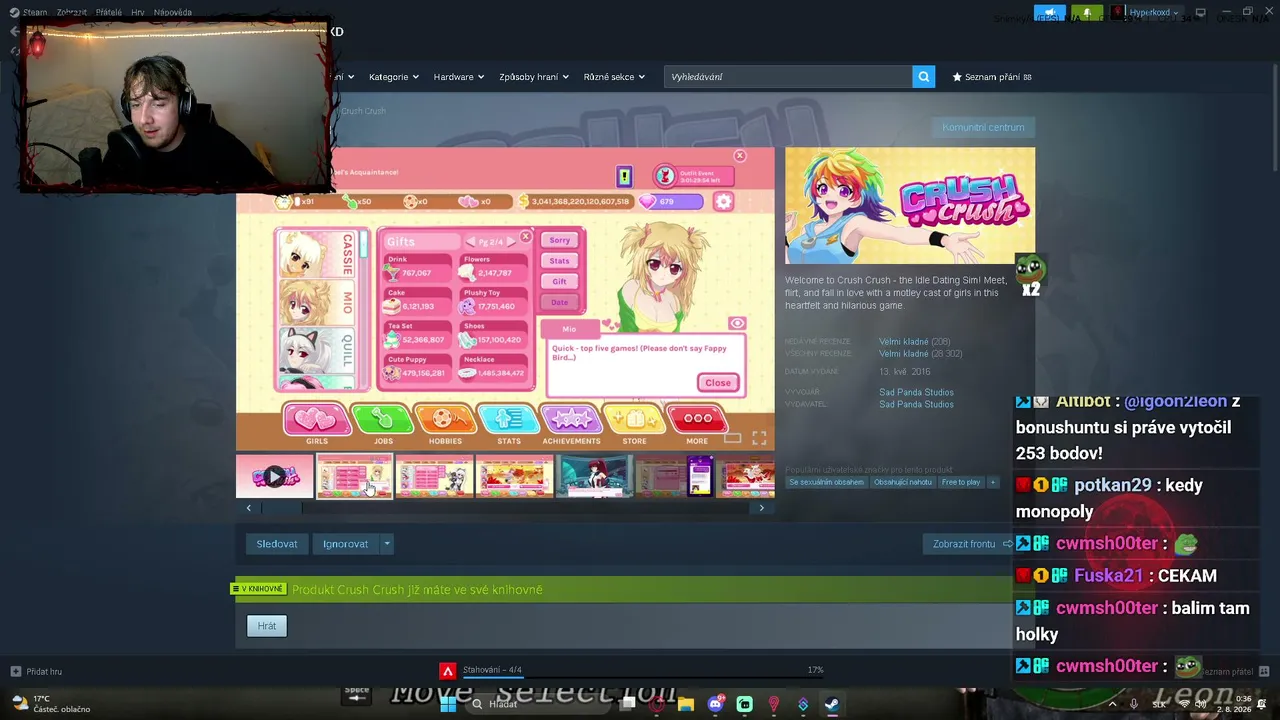Go to previous Gifts page arrow
The width and height of the screenshot is (1280, 720).
[x=471, y=241]
